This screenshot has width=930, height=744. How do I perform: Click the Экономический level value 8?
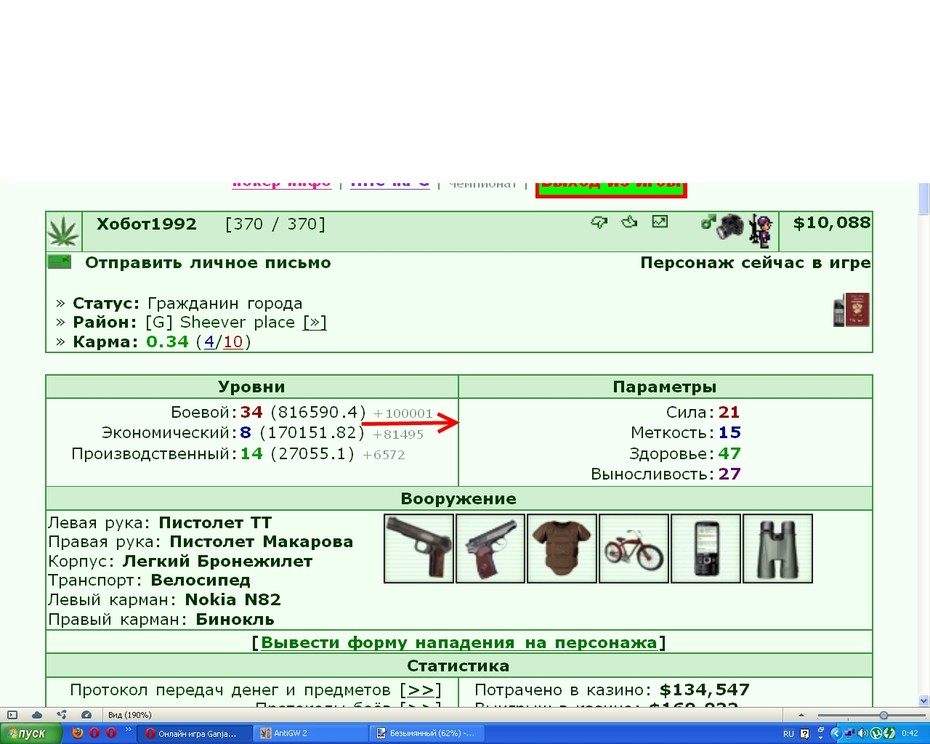coord(246,433)
